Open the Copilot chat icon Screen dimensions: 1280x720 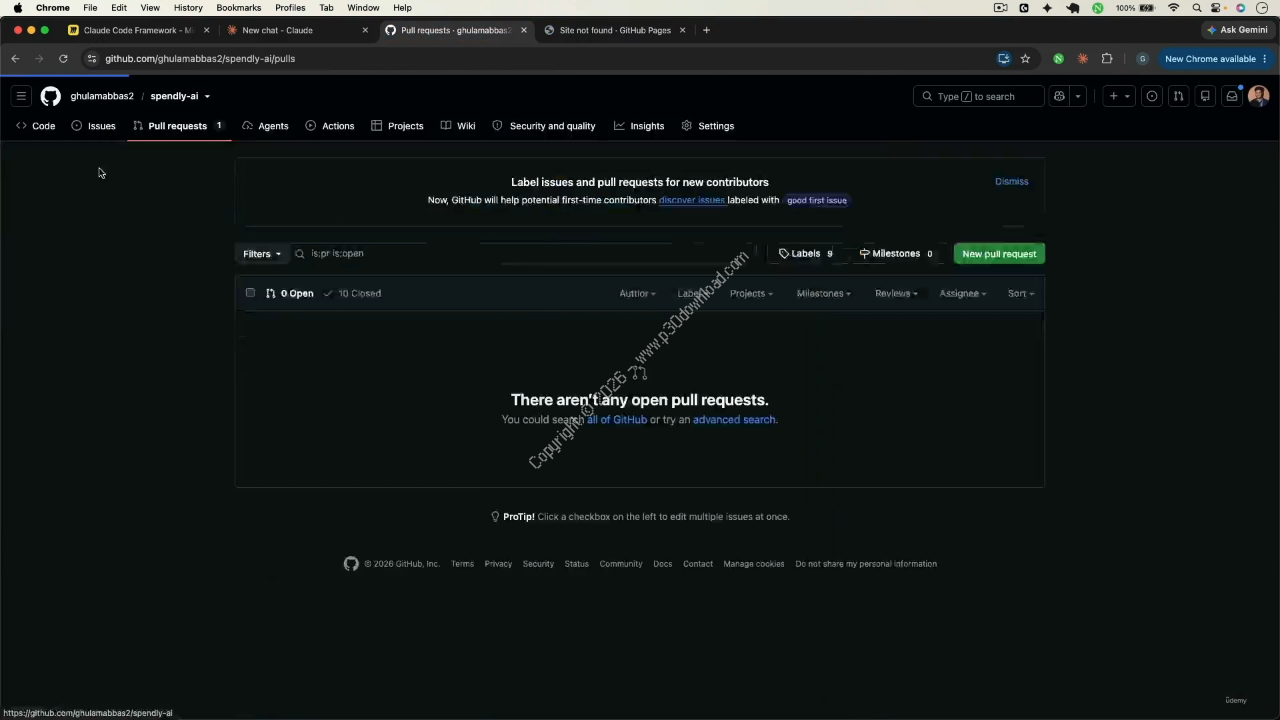(1059, 96)
